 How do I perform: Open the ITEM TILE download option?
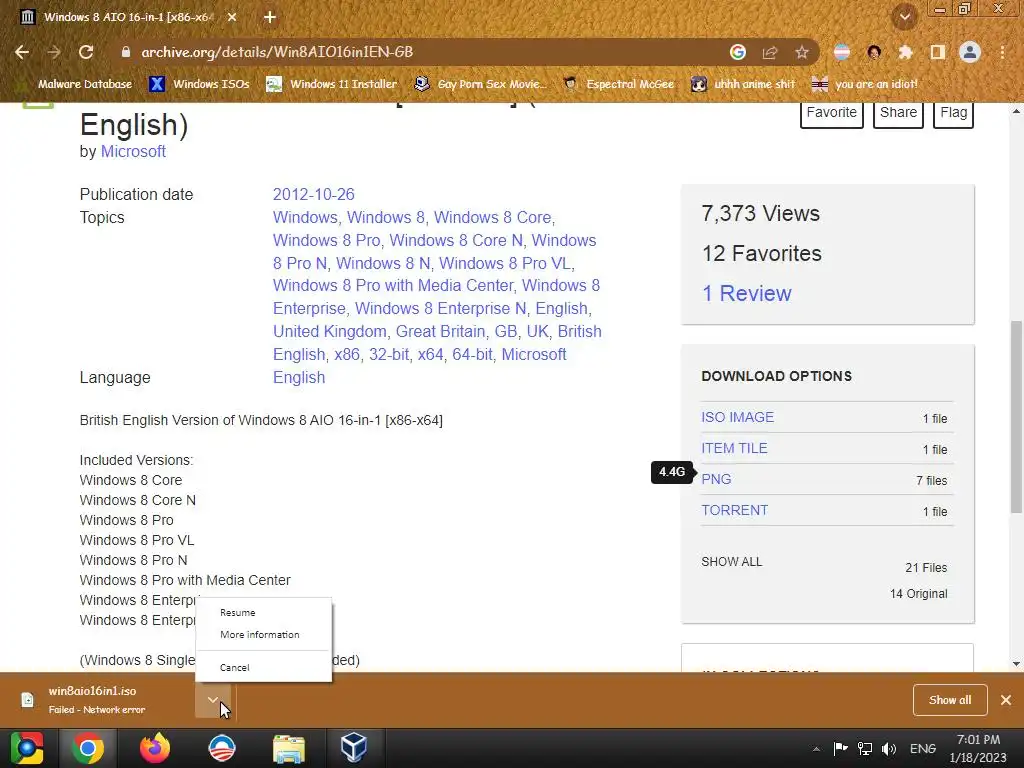point(735,449)
